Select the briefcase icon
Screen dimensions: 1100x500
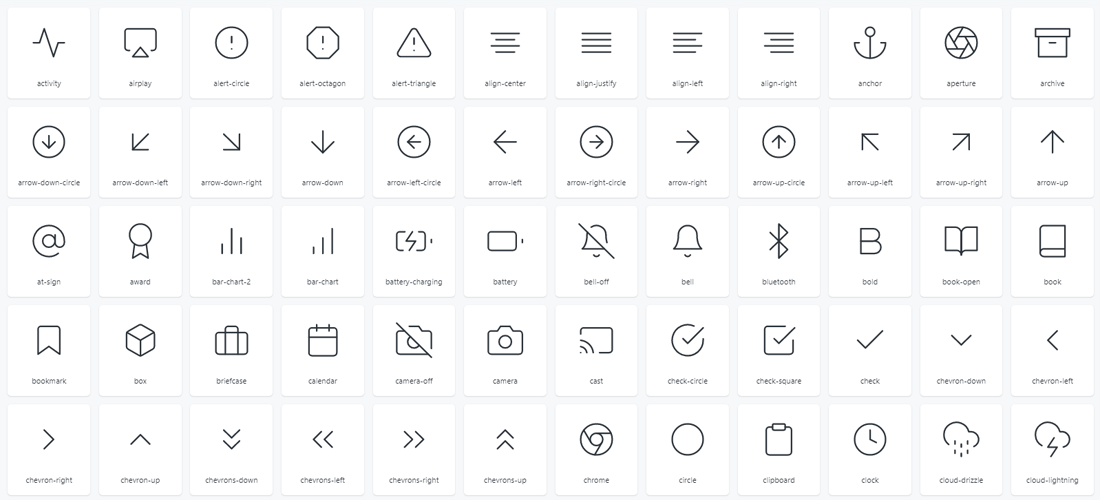pyautogui.click(x=231, y=341)
